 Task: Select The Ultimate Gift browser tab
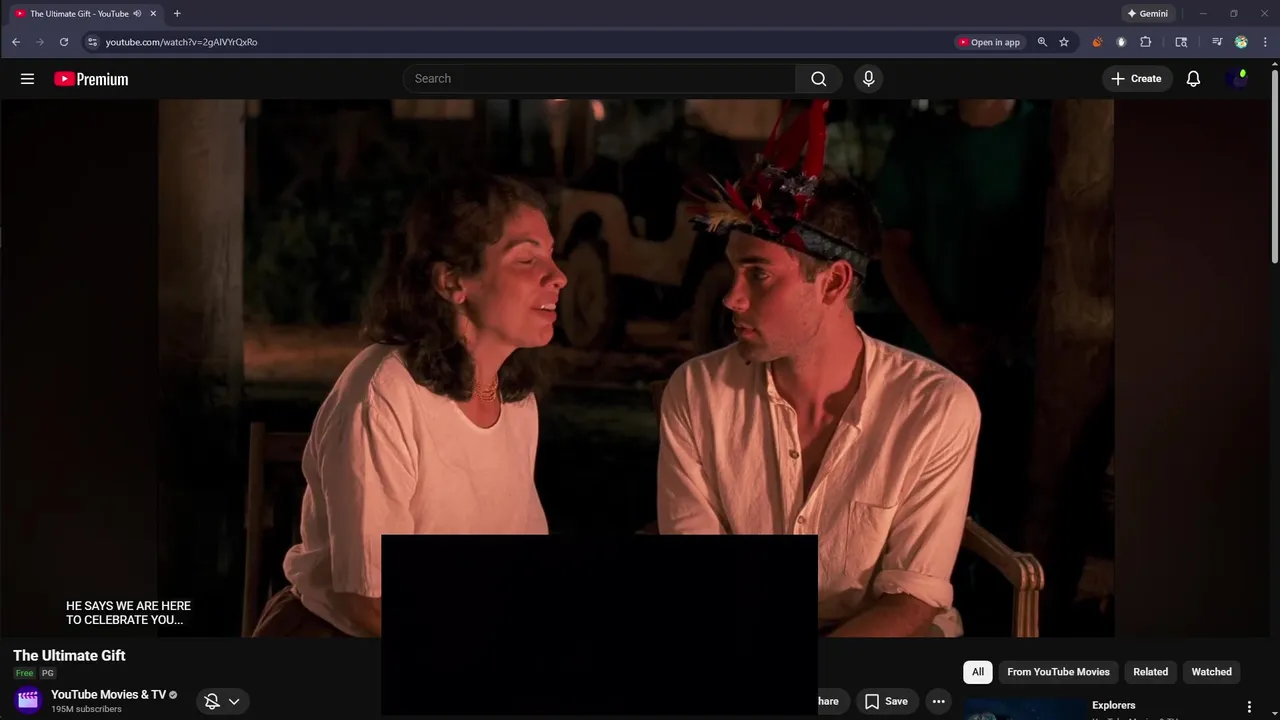point(84,14)
